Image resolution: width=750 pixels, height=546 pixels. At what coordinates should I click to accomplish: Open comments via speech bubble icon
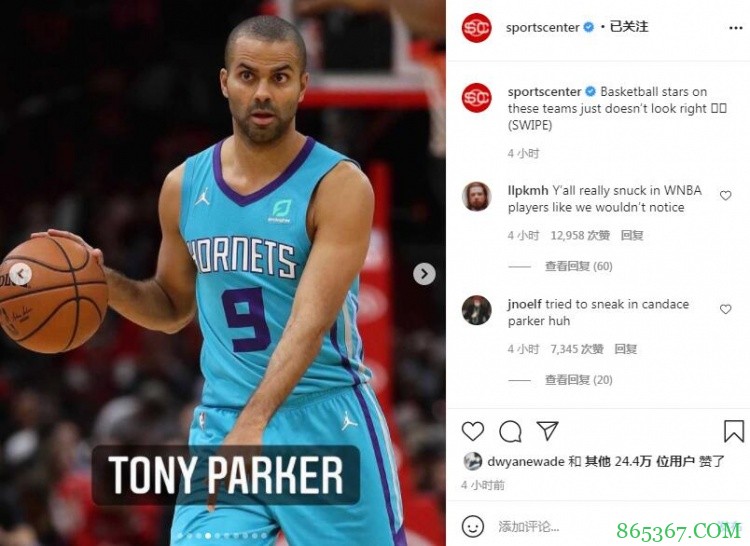pyautogui.click(x=510, y=432)
